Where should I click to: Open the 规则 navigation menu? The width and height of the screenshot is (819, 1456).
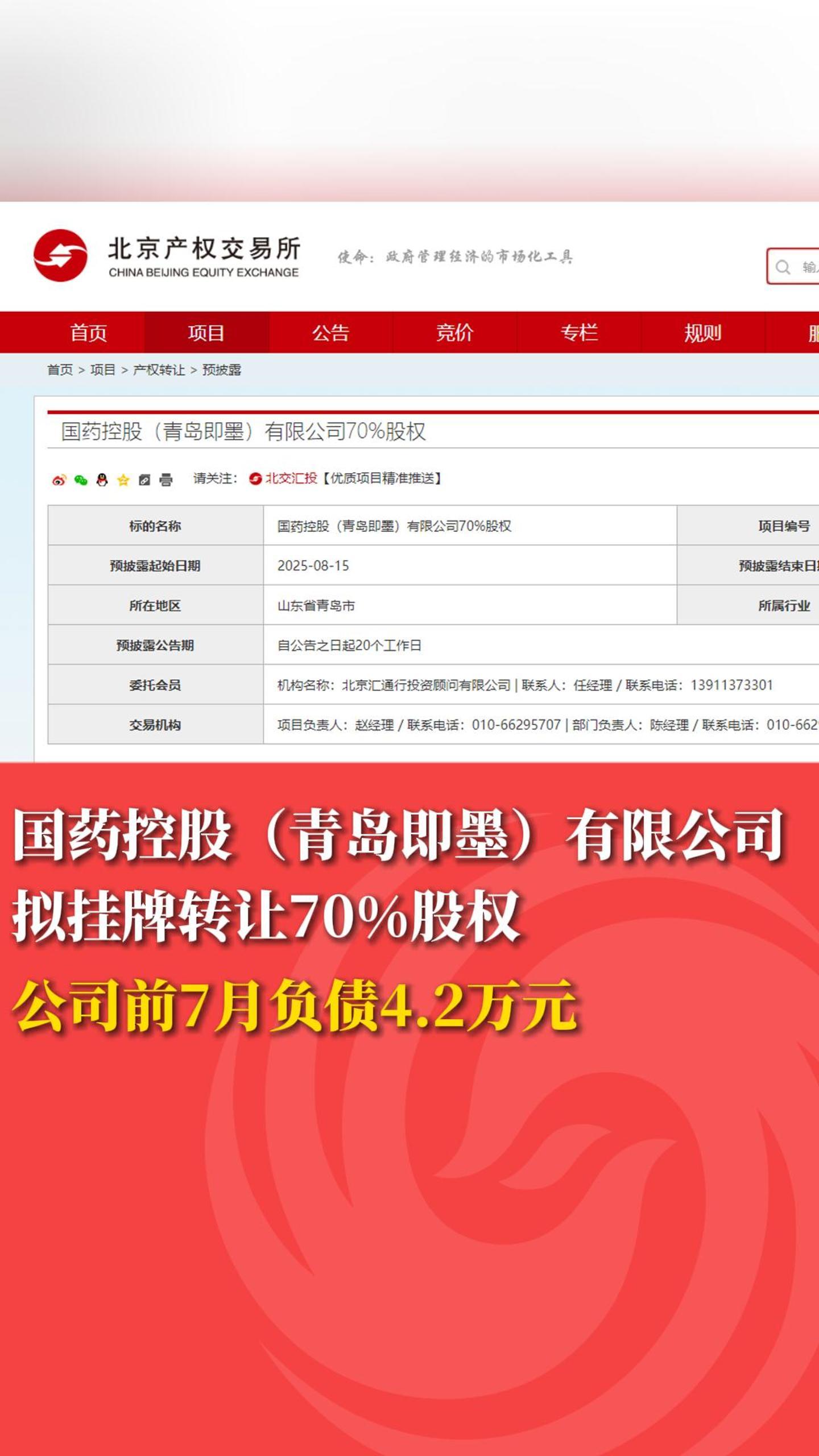point(702,332)
